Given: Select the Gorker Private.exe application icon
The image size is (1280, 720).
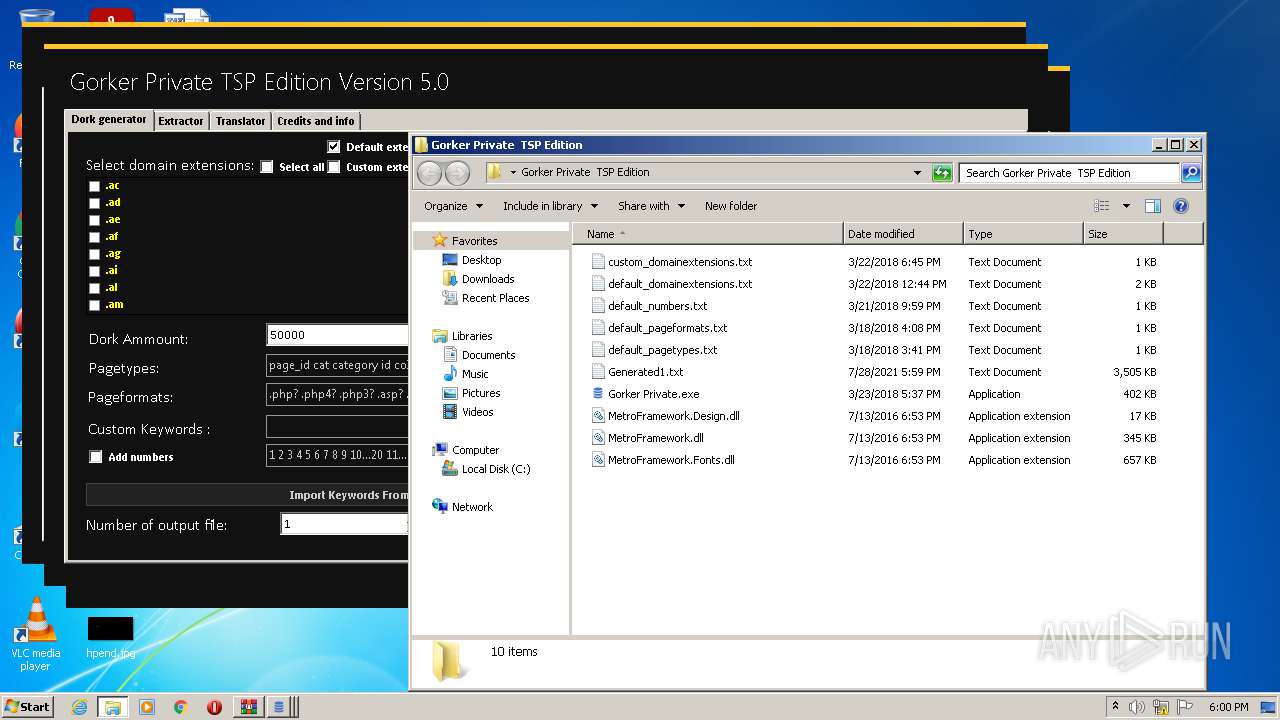Looking at the screenshot, I should [x=598, y=394].
